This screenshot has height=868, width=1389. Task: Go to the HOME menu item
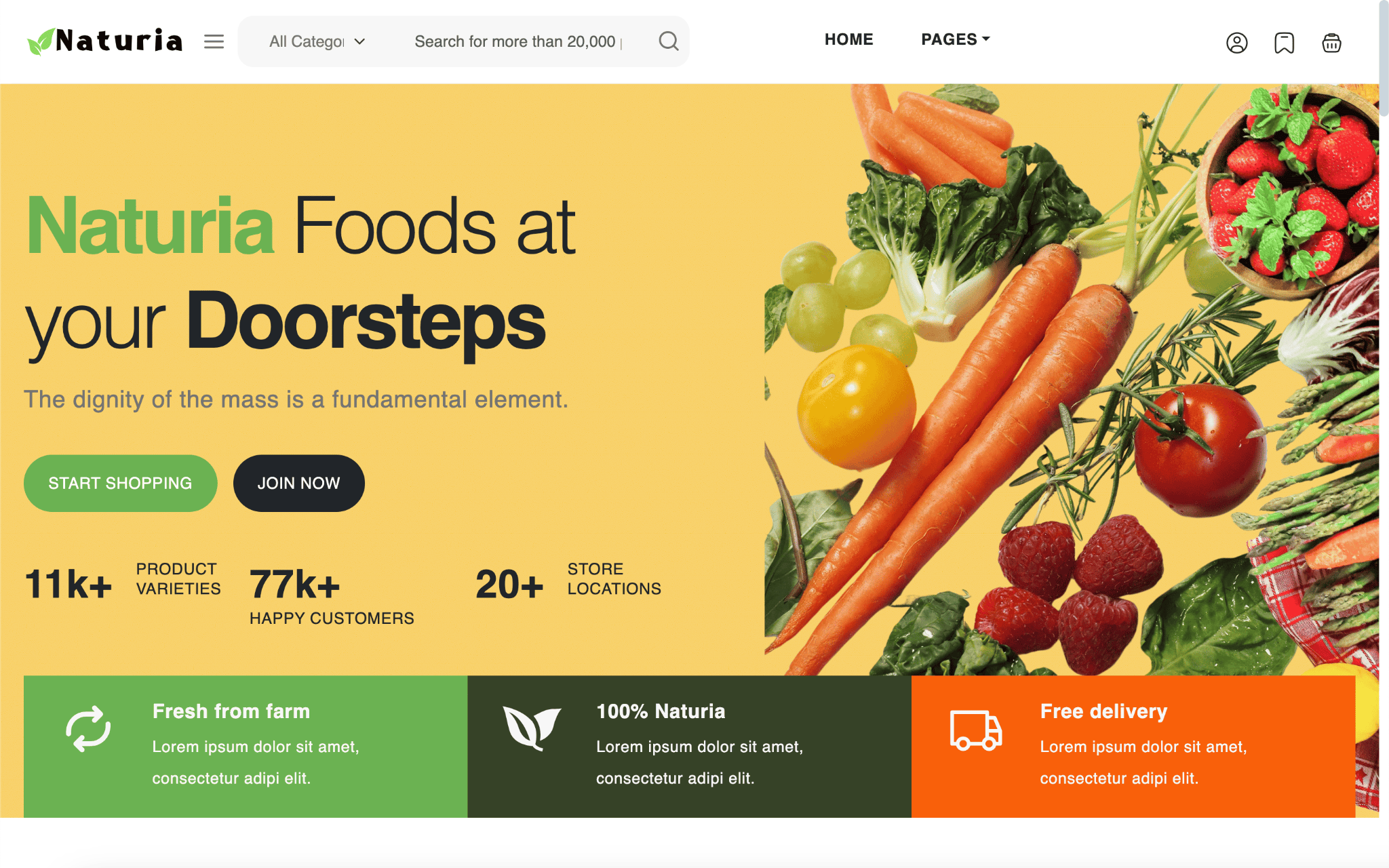coord(848,39)
